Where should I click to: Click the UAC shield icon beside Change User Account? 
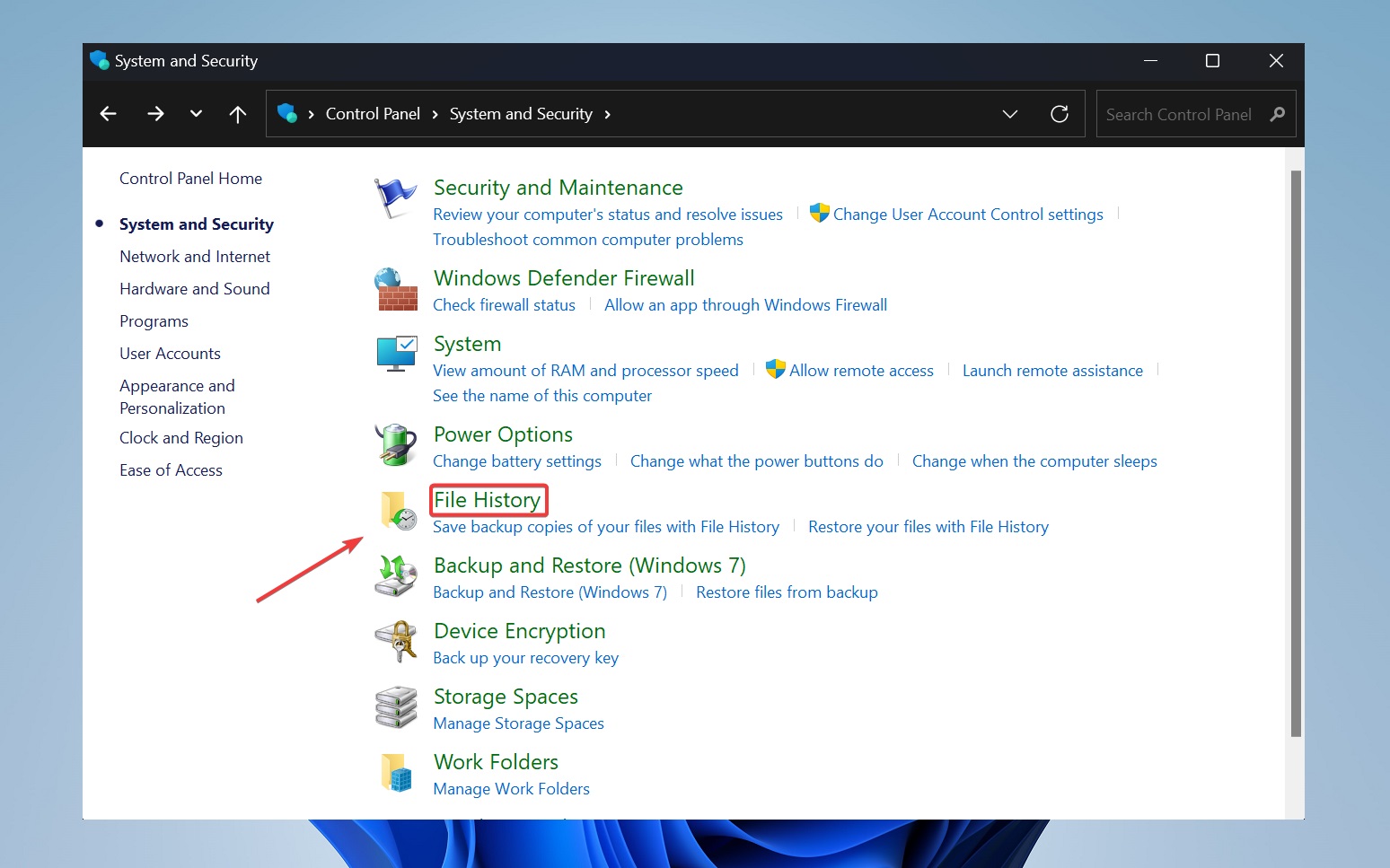[819, 213]
